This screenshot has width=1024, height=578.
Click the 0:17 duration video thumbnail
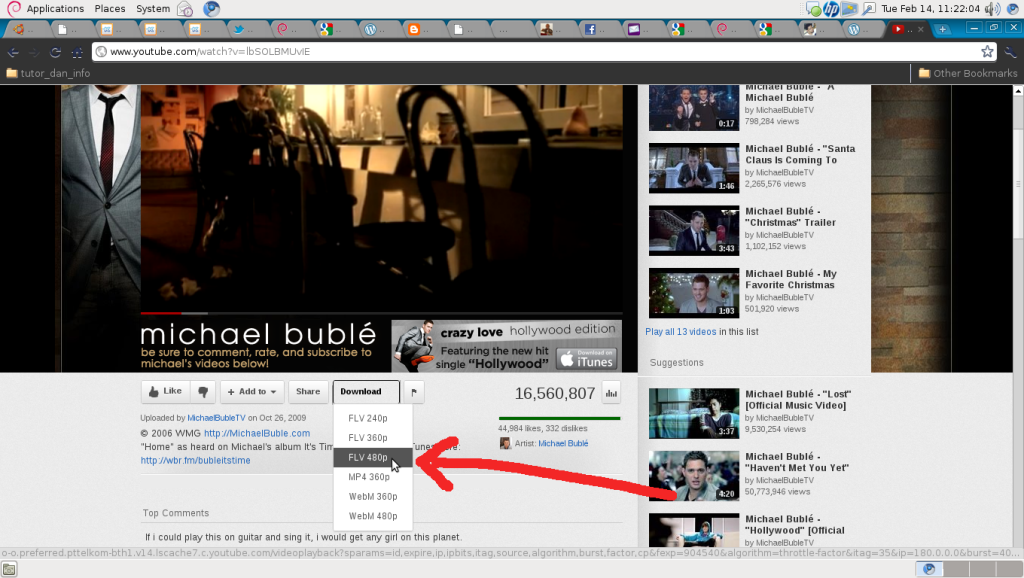694,108
